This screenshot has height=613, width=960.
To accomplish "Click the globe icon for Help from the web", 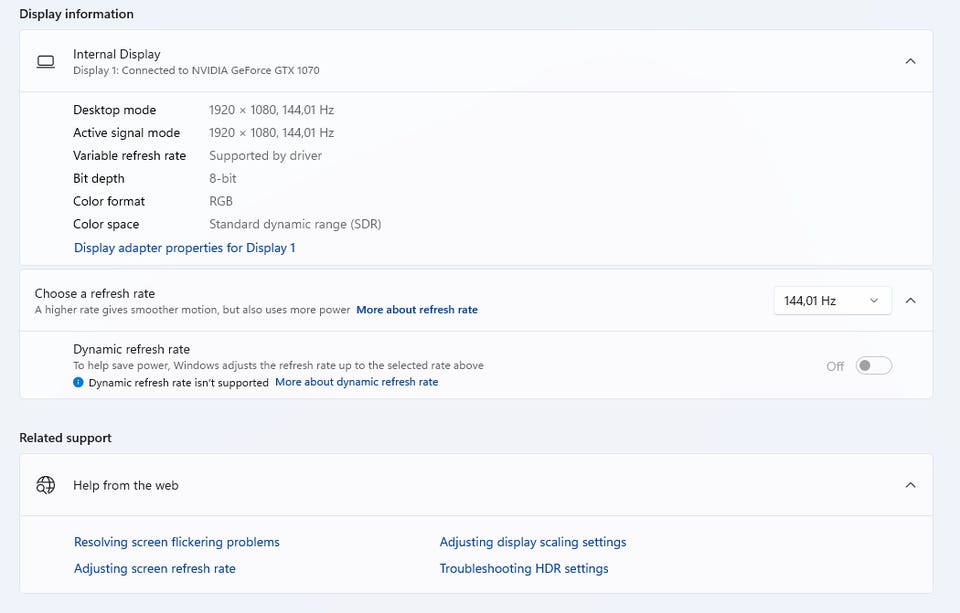I will [x=45, y=485].
